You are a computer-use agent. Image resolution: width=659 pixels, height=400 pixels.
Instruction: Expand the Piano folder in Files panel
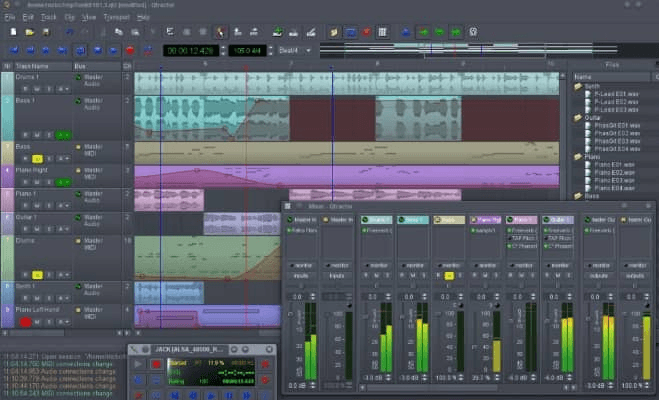coord(579,157)
